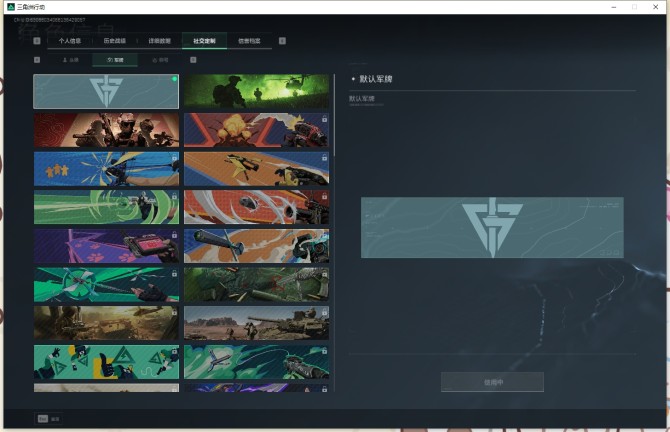Click next-tab key icon right of top tabs
This screenshot has width=670, height=432.
pyautogui.click(x=282, y=41)
